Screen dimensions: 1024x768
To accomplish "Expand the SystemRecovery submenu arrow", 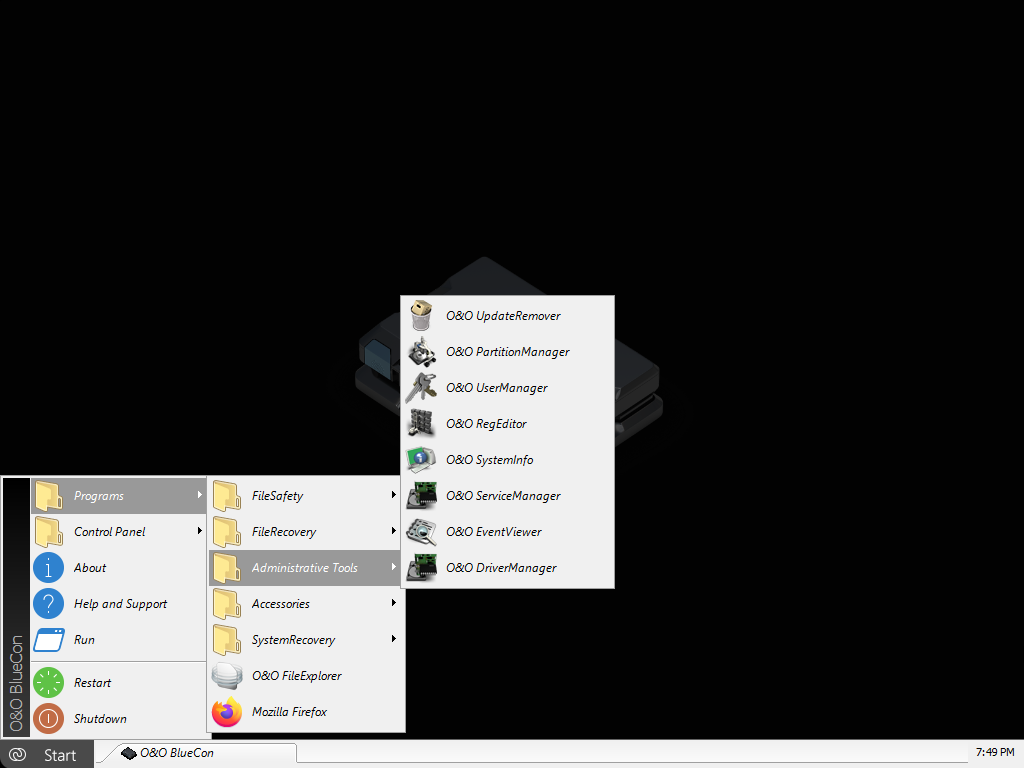I will click(x=394, y=640).
